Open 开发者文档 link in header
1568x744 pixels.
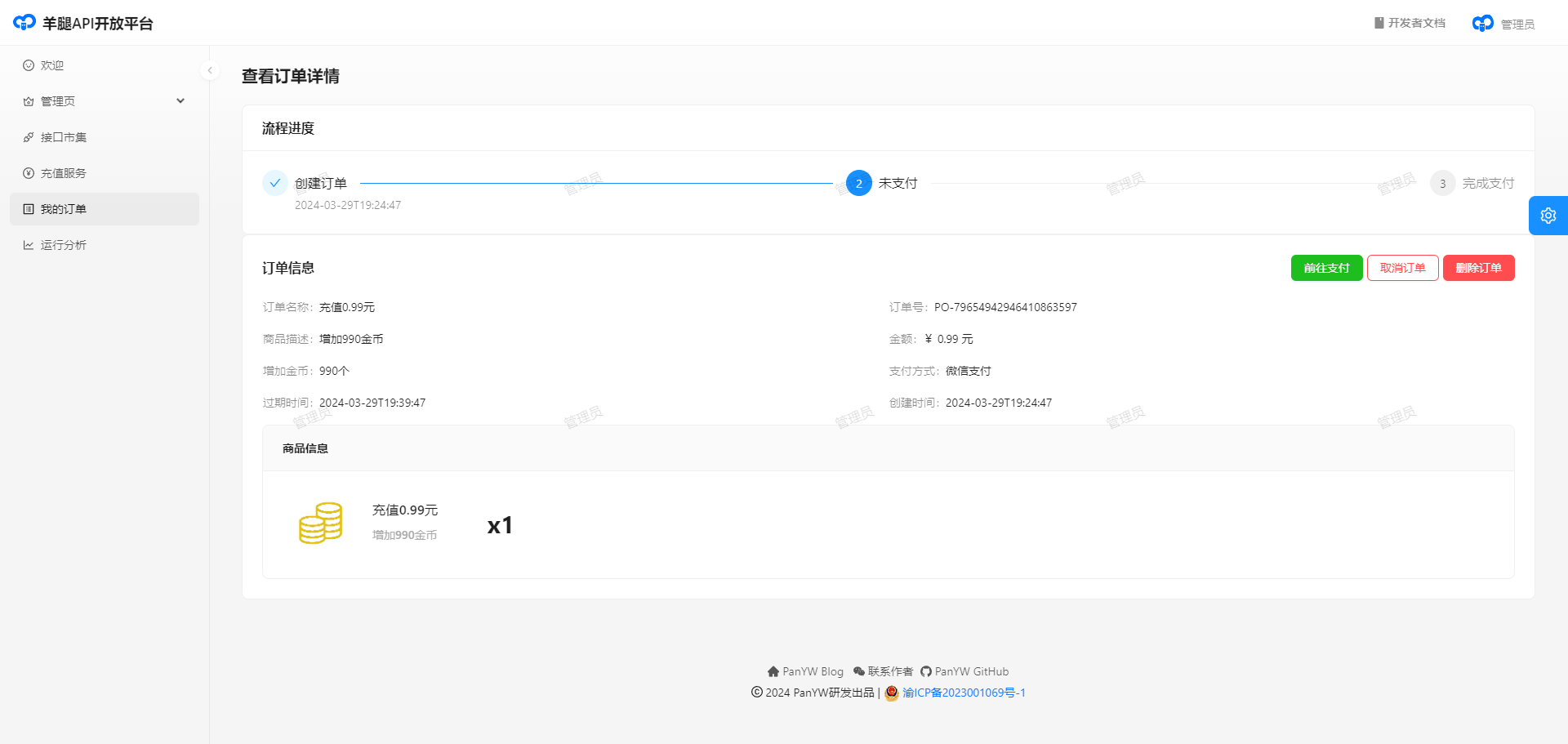click(1410, 23)
